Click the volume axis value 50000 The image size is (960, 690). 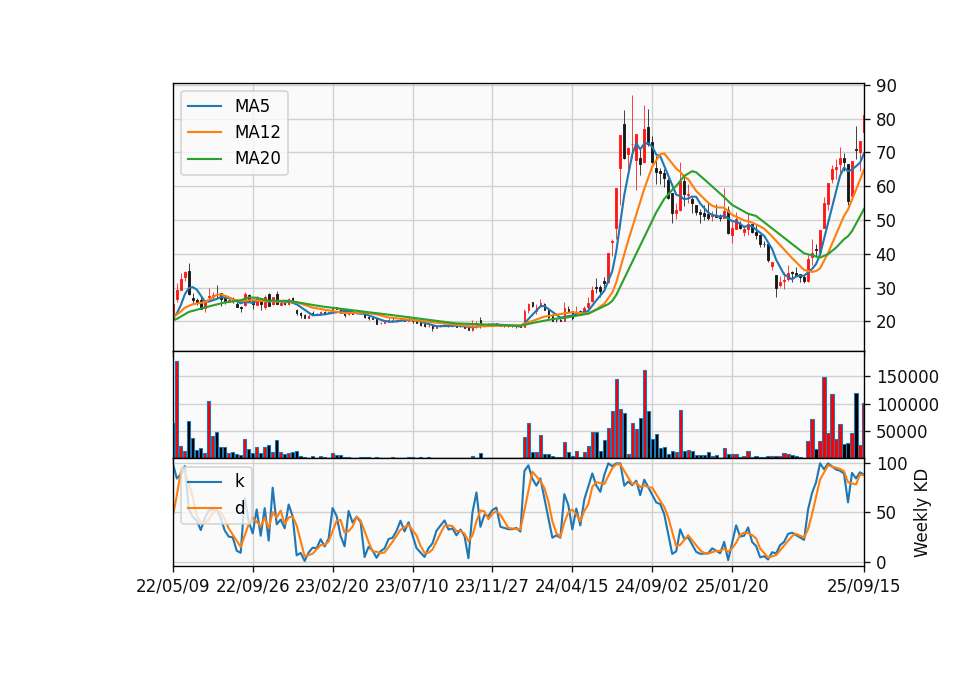(902, 432)
